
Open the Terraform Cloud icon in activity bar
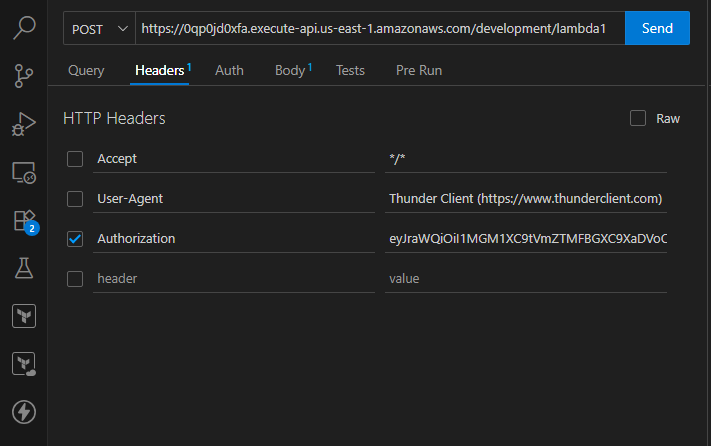24,364
